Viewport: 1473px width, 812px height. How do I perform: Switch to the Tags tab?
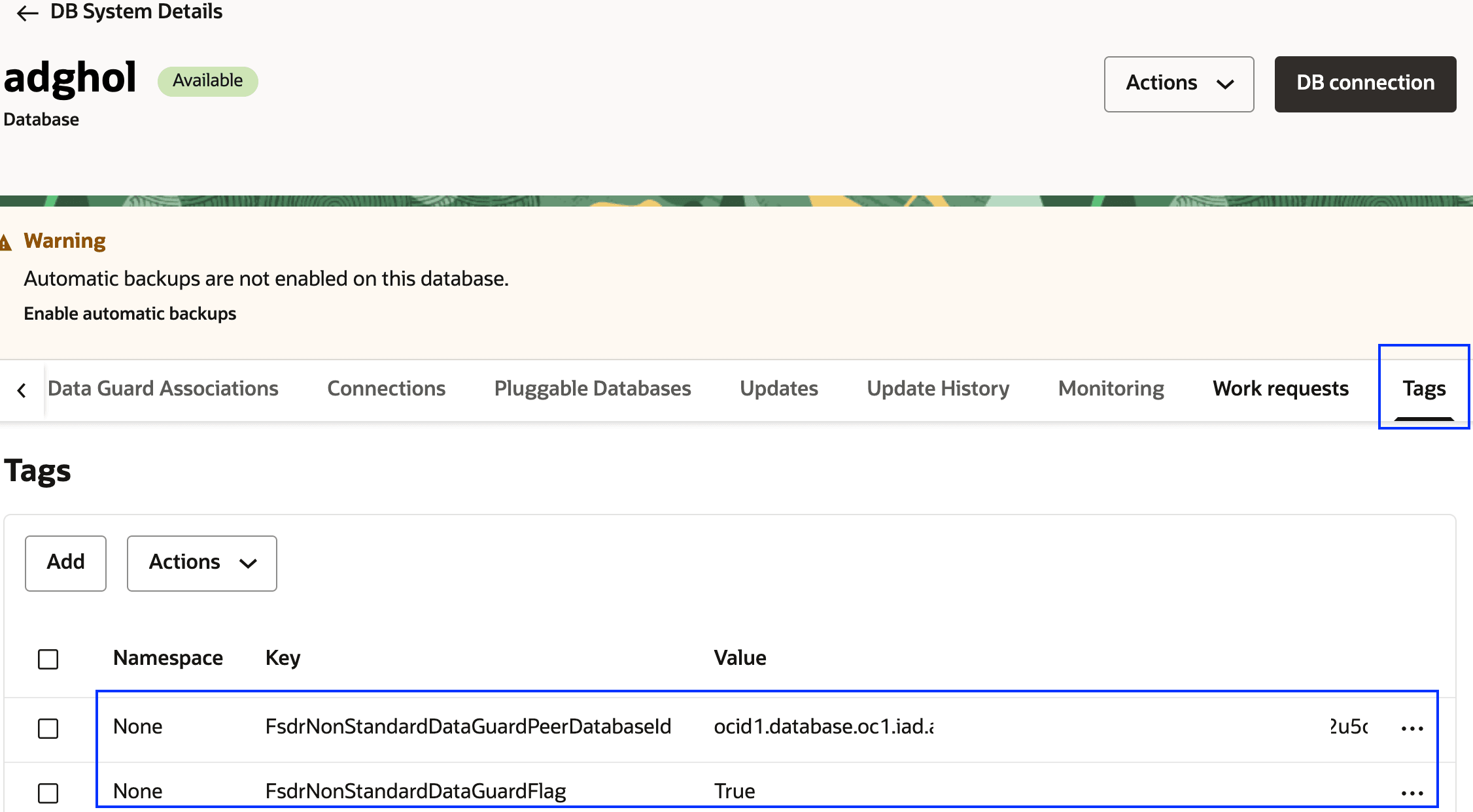tap(1424, 389)
